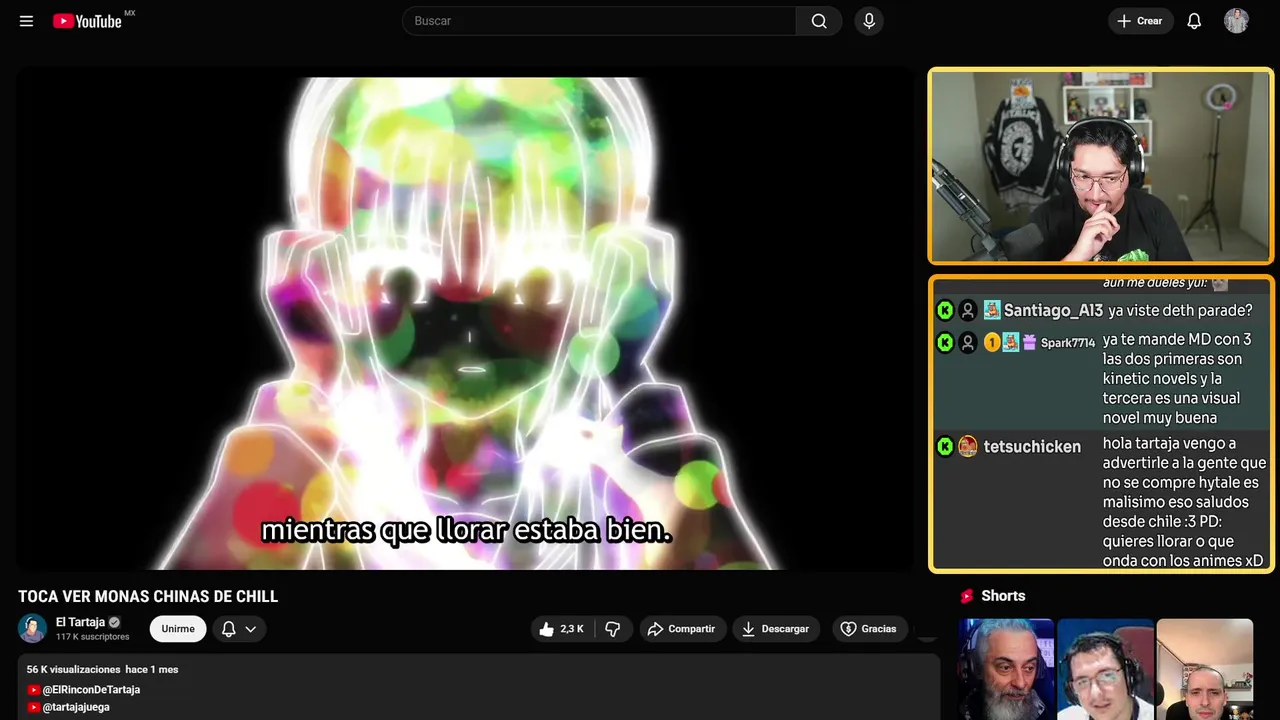The image size is (1280, 720).
Task: Open the third Shorts thumbnail
Action: (1204, 669)
